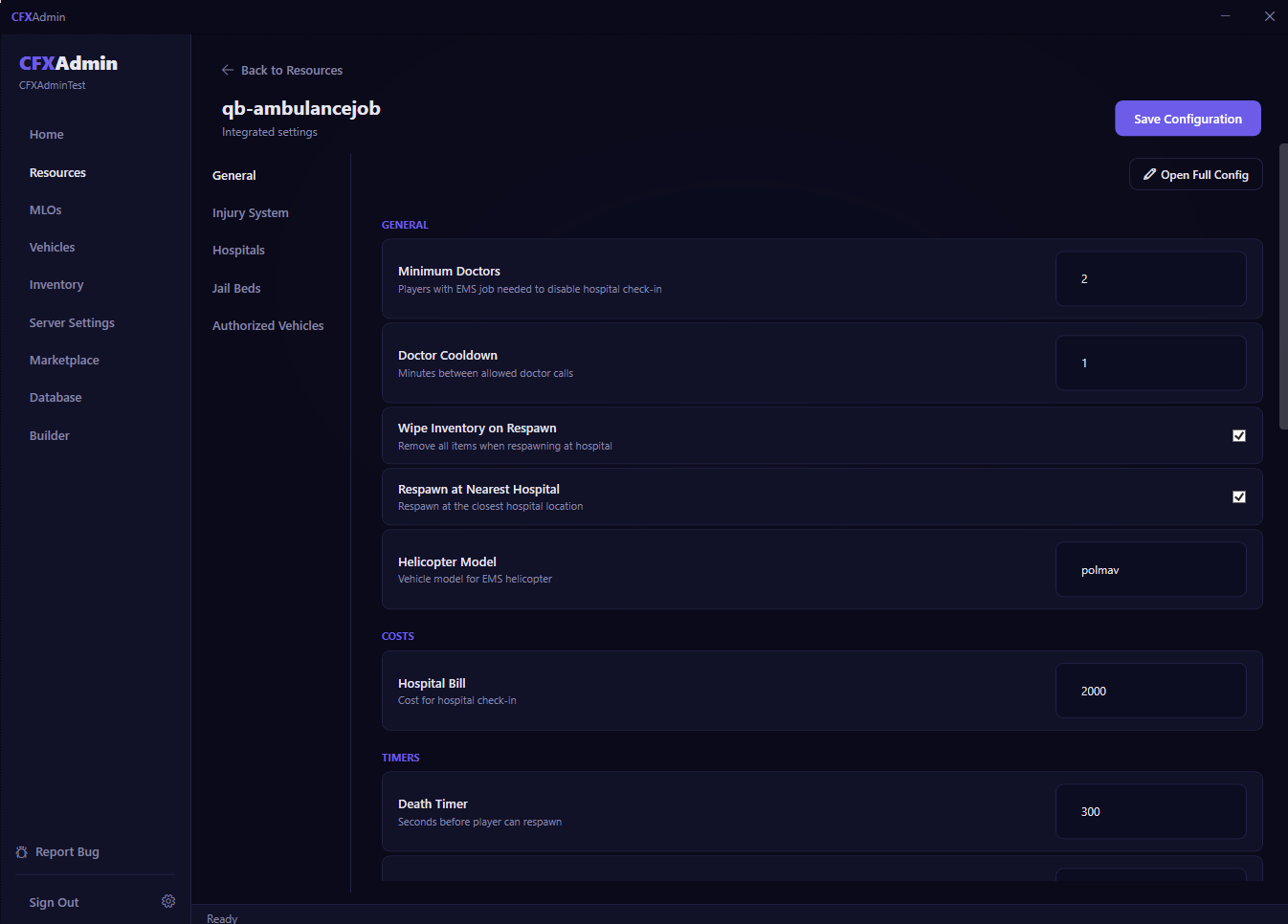Image resolution: width=1288 pixels, height=924 pixels.
Task: Click the vertical scrollbar of the settings panel
Action: coord(1283,287)
